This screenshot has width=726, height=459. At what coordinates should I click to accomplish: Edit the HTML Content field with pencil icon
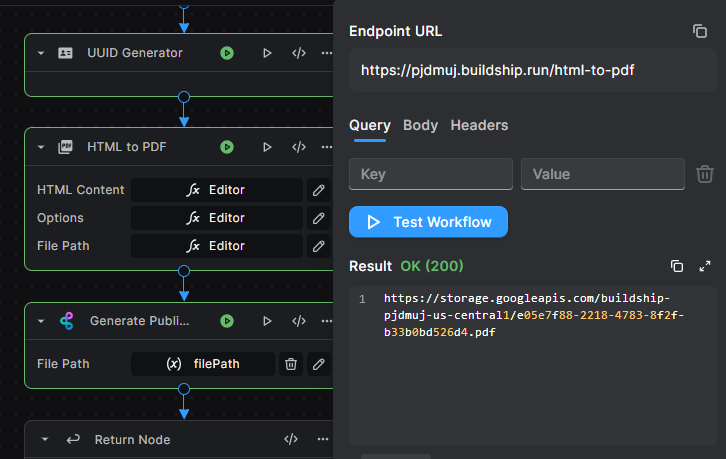[x=318, y=190]
